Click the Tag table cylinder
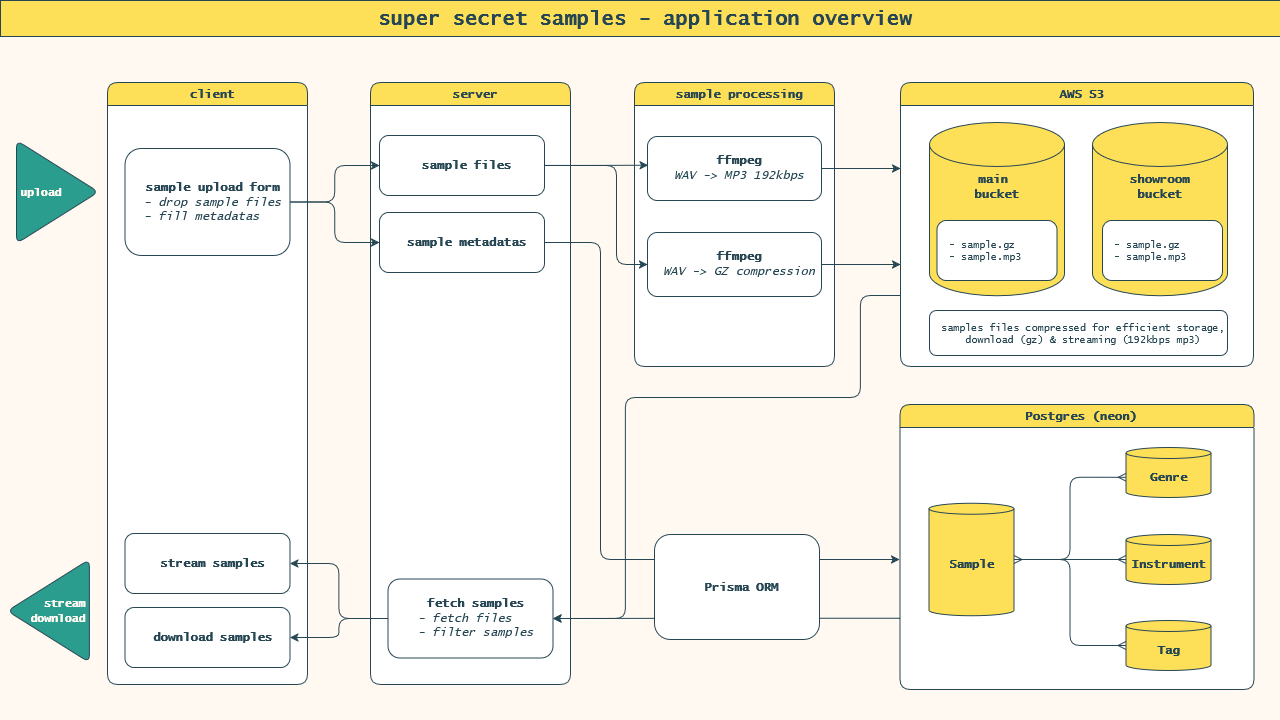This screenshot has height=720, width=1280. point(1169,646)
